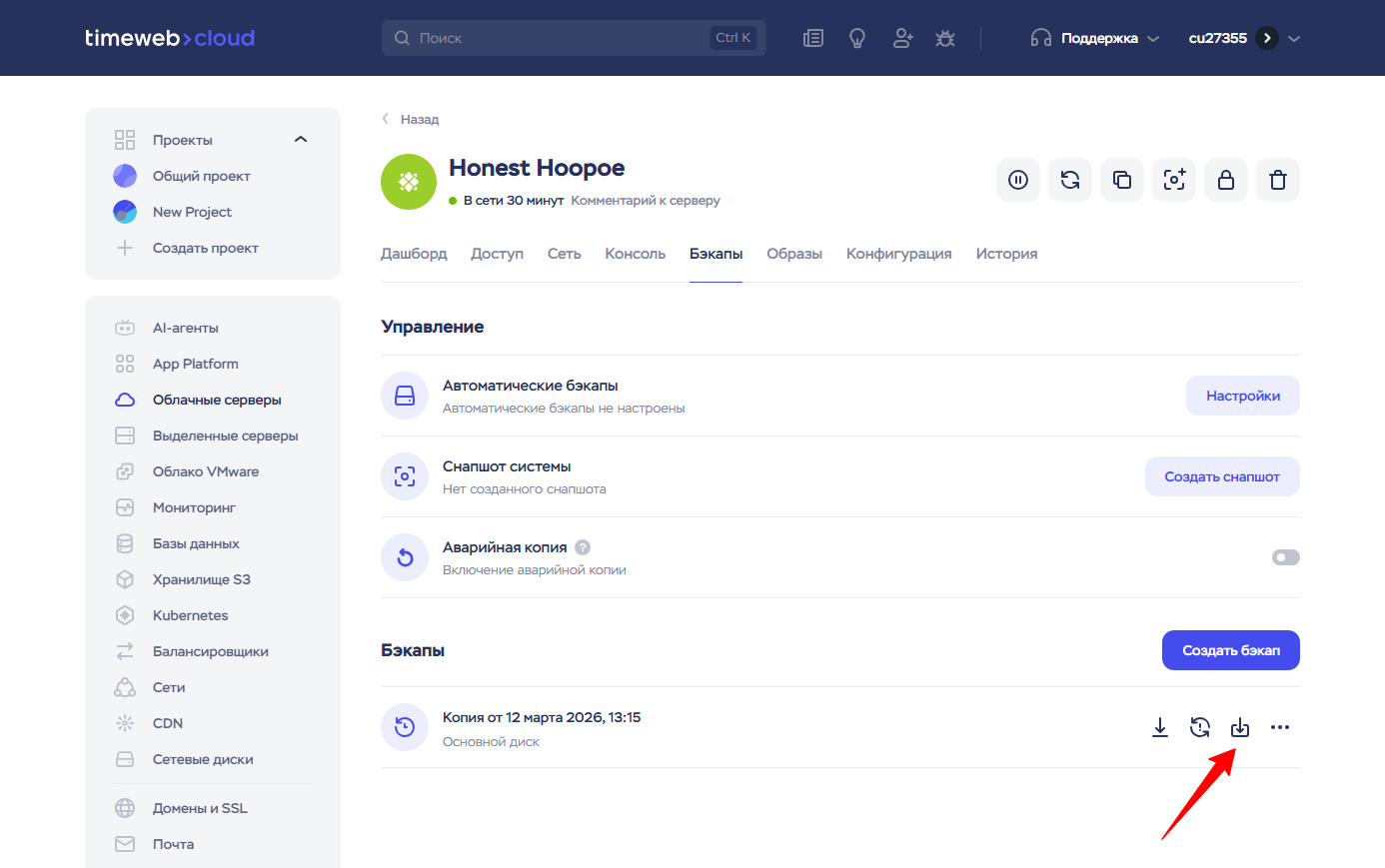
Task: Enable the Аварийная копия toggle
Action: click(x=1285, y=557)
